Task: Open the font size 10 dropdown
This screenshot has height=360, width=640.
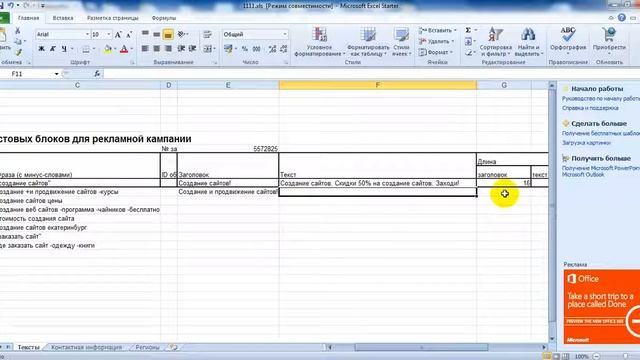Action: [109, 35]
